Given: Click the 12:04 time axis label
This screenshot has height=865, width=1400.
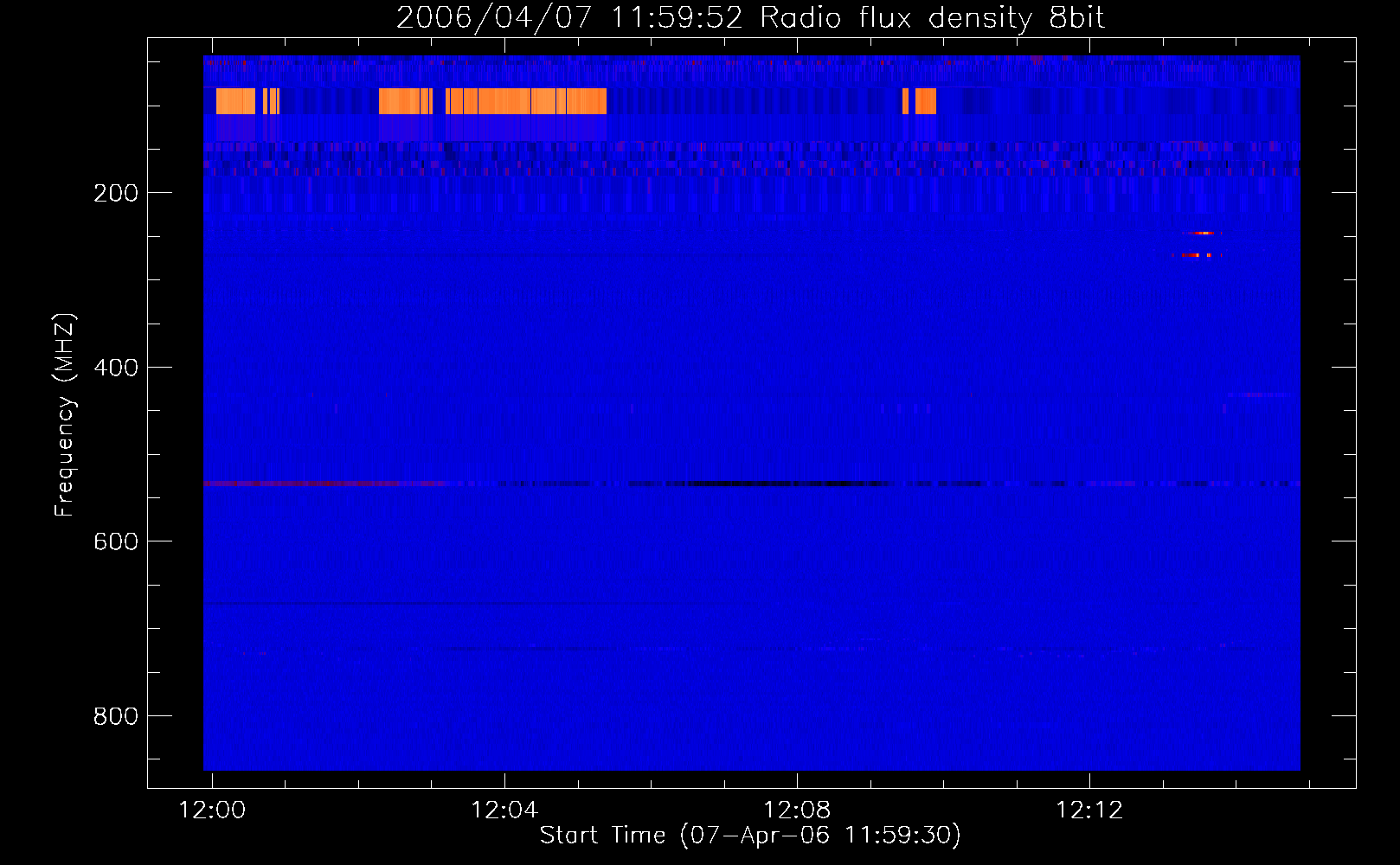Looking at the screenshot, I should point(504,810).
